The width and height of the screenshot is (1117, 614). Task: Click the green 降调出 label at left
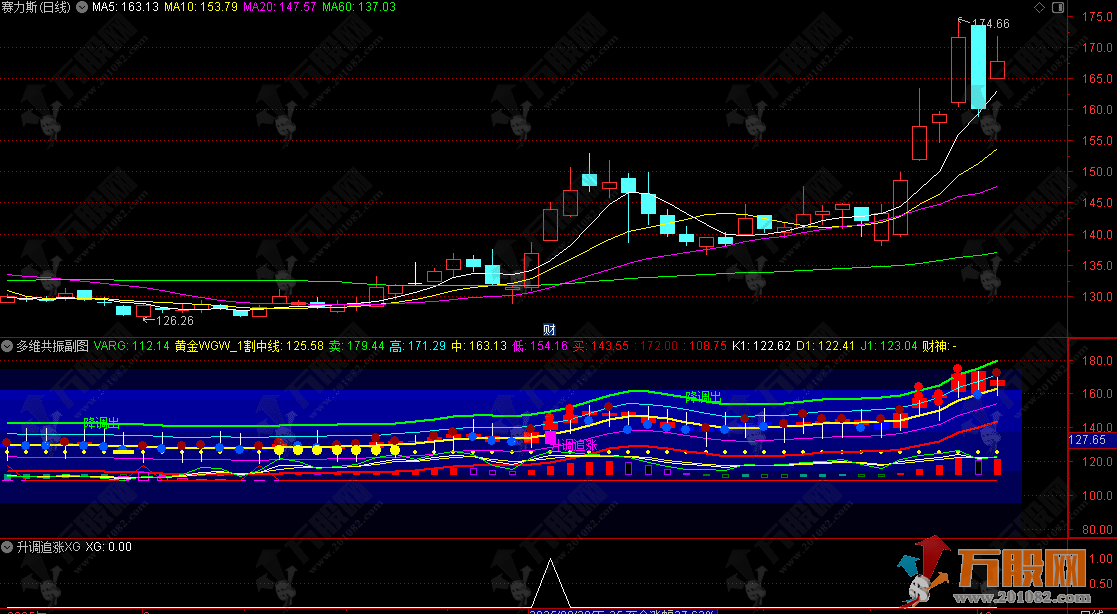(x=101, y=423)
